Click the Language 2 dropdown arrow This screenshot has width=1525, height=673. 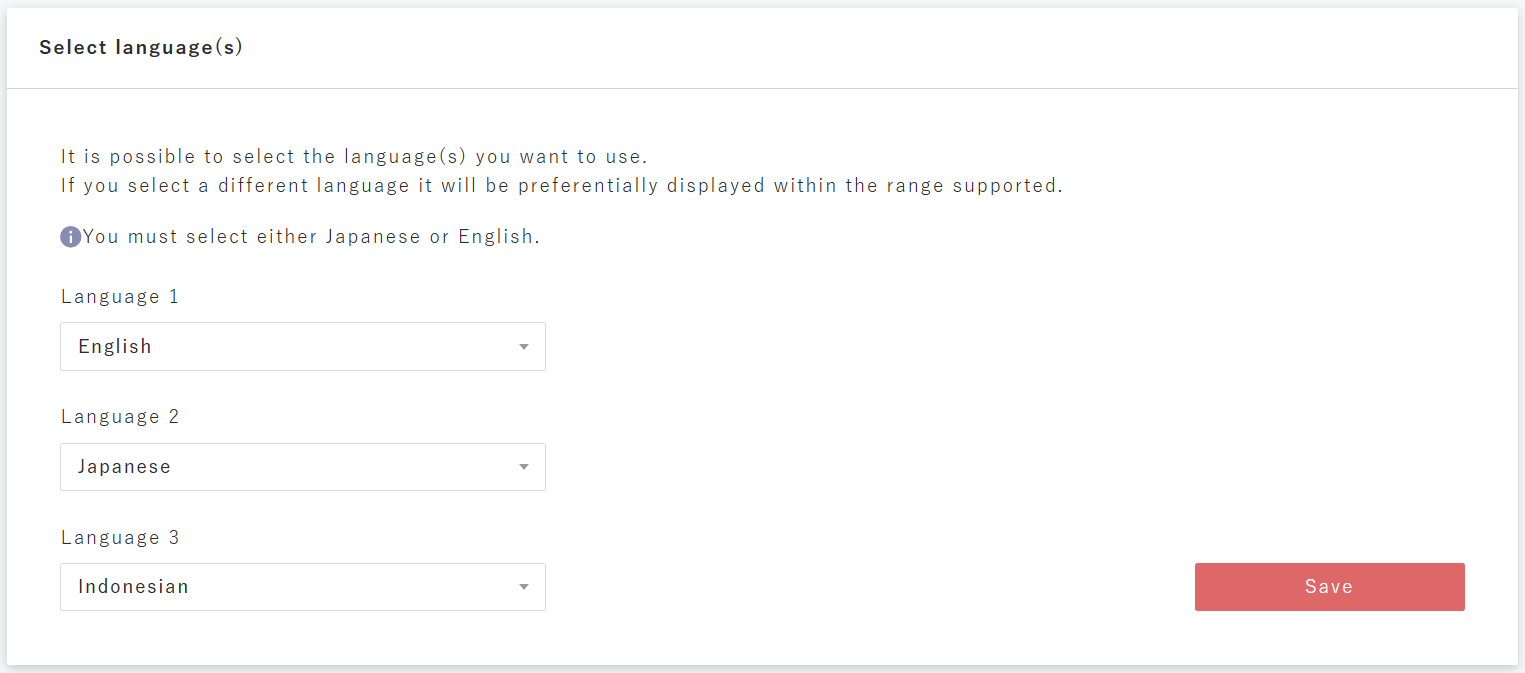523,467
